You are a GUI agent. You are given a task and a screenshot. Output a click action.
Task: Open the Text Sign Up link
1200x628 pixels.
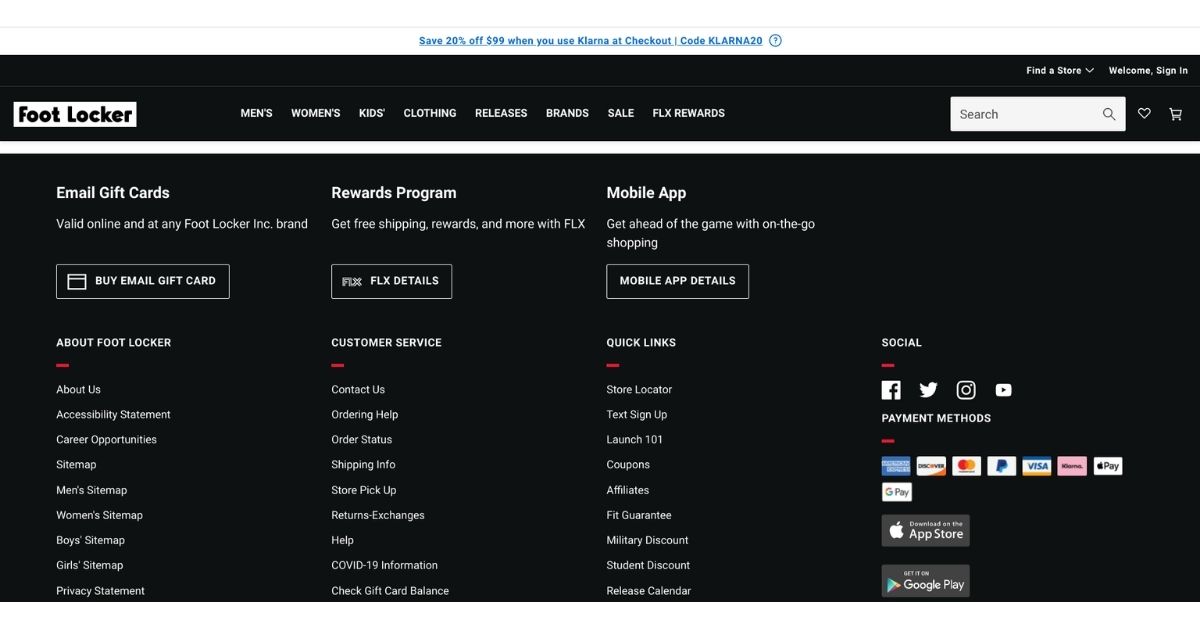coord(636,415)
